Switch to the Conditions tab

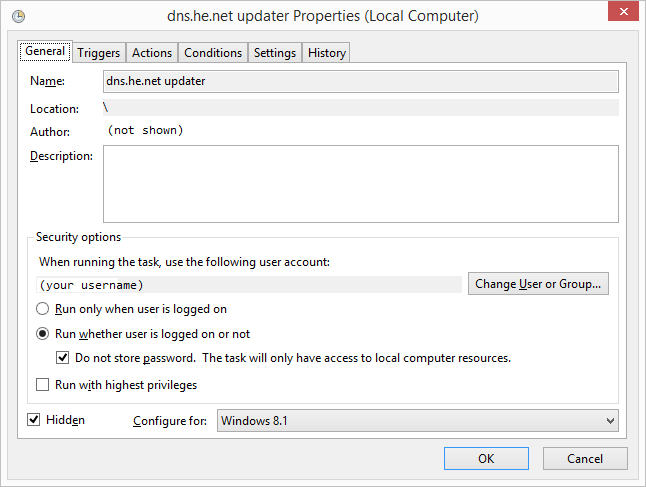[x=213, y=53]
